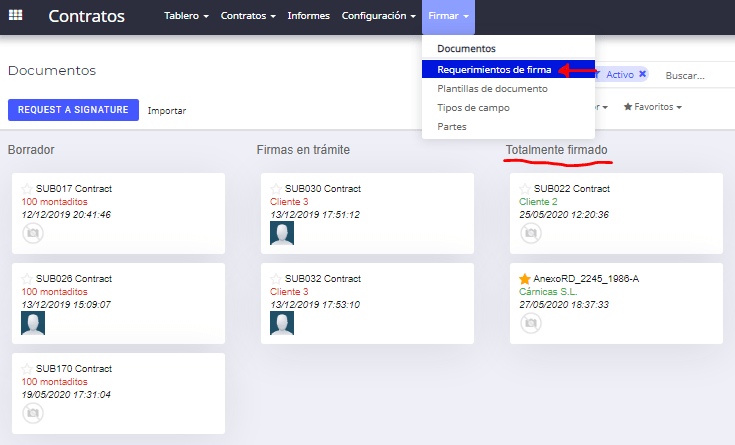
Task: Open the SUB170 Contract card title
Action: [x=74, y=369]
